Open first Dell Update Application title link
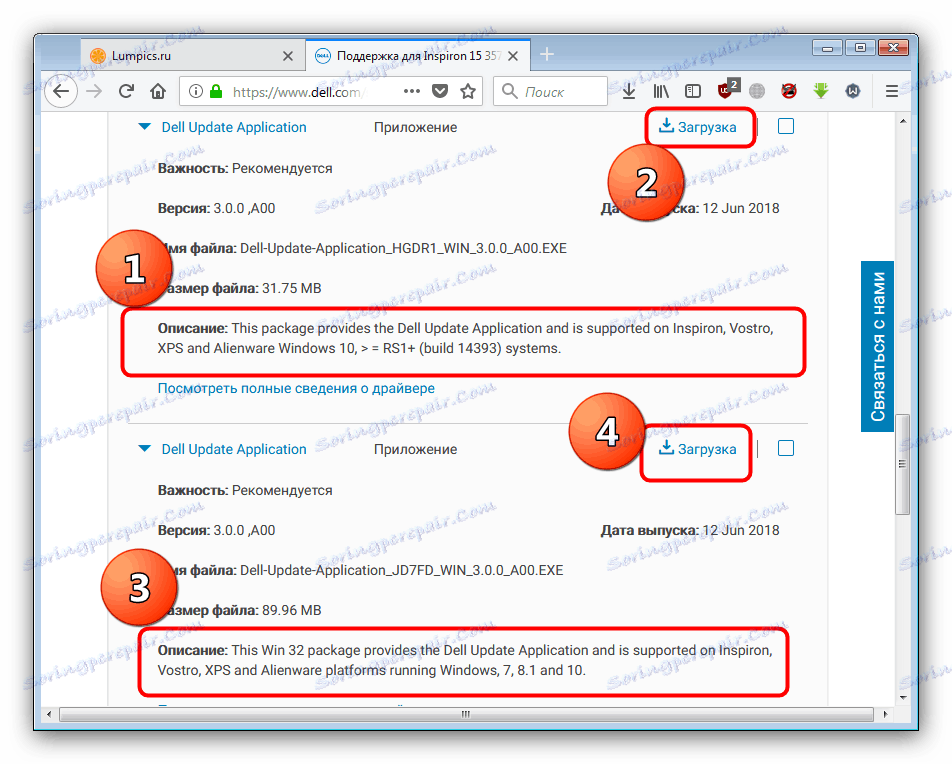This screenshot has width=952, height=764. click(234, 127)
